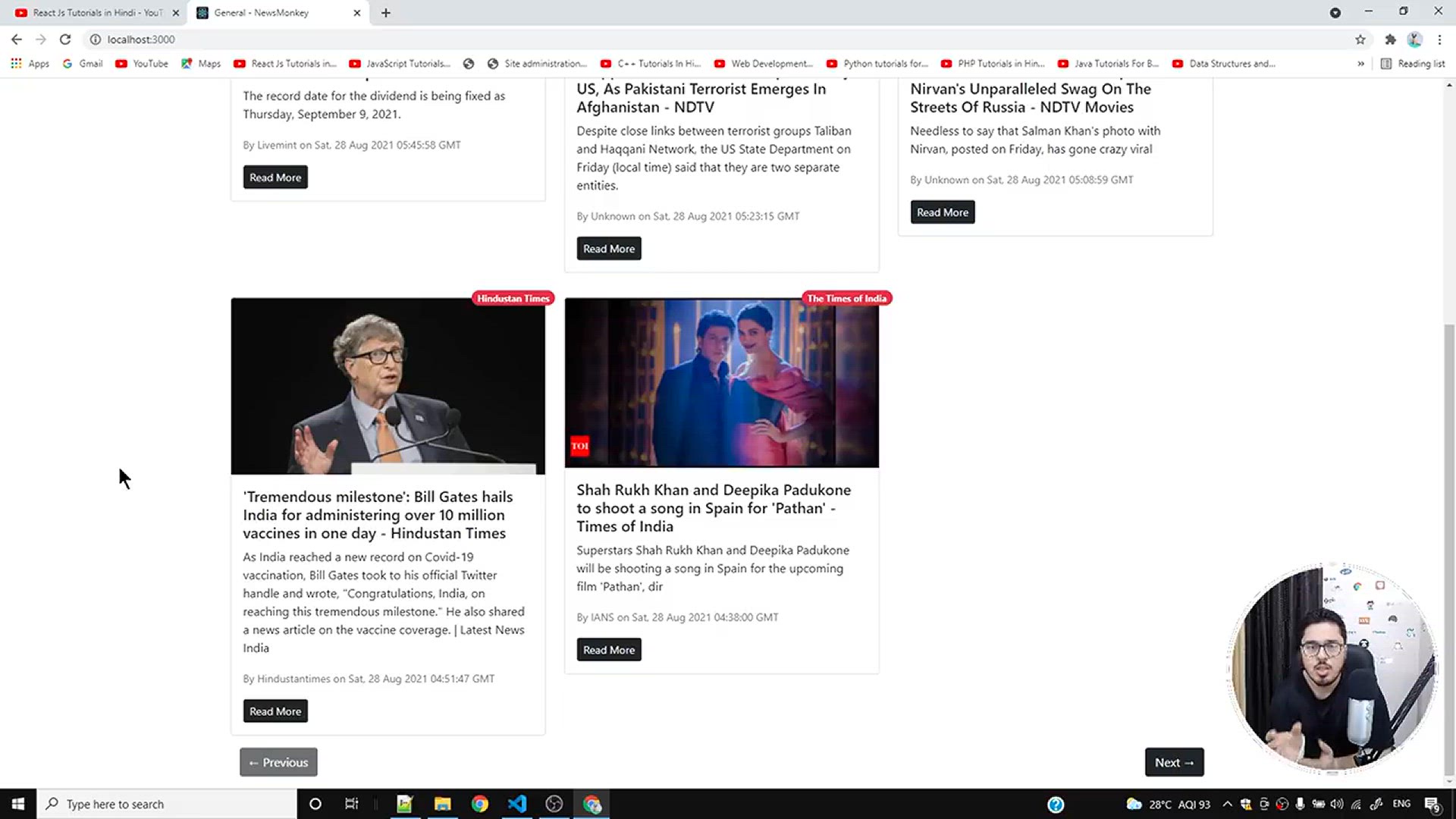Open Gmail bookmark
The image size is (1456, 819).
click(x=83, y=64)
